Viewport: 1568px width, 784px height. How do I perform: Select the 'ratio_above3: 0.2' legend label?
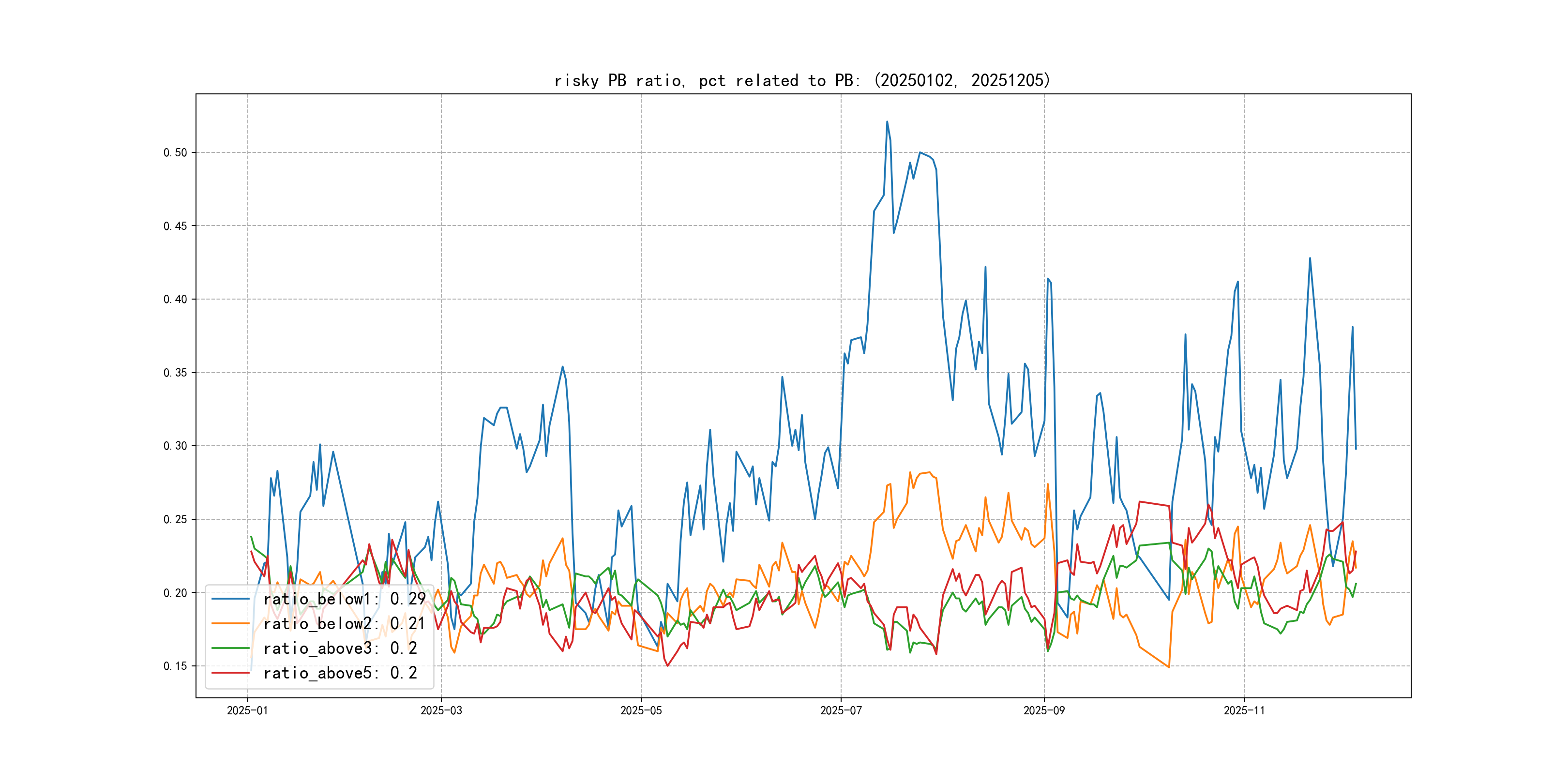pyautogui.click(x=340, y=648)
